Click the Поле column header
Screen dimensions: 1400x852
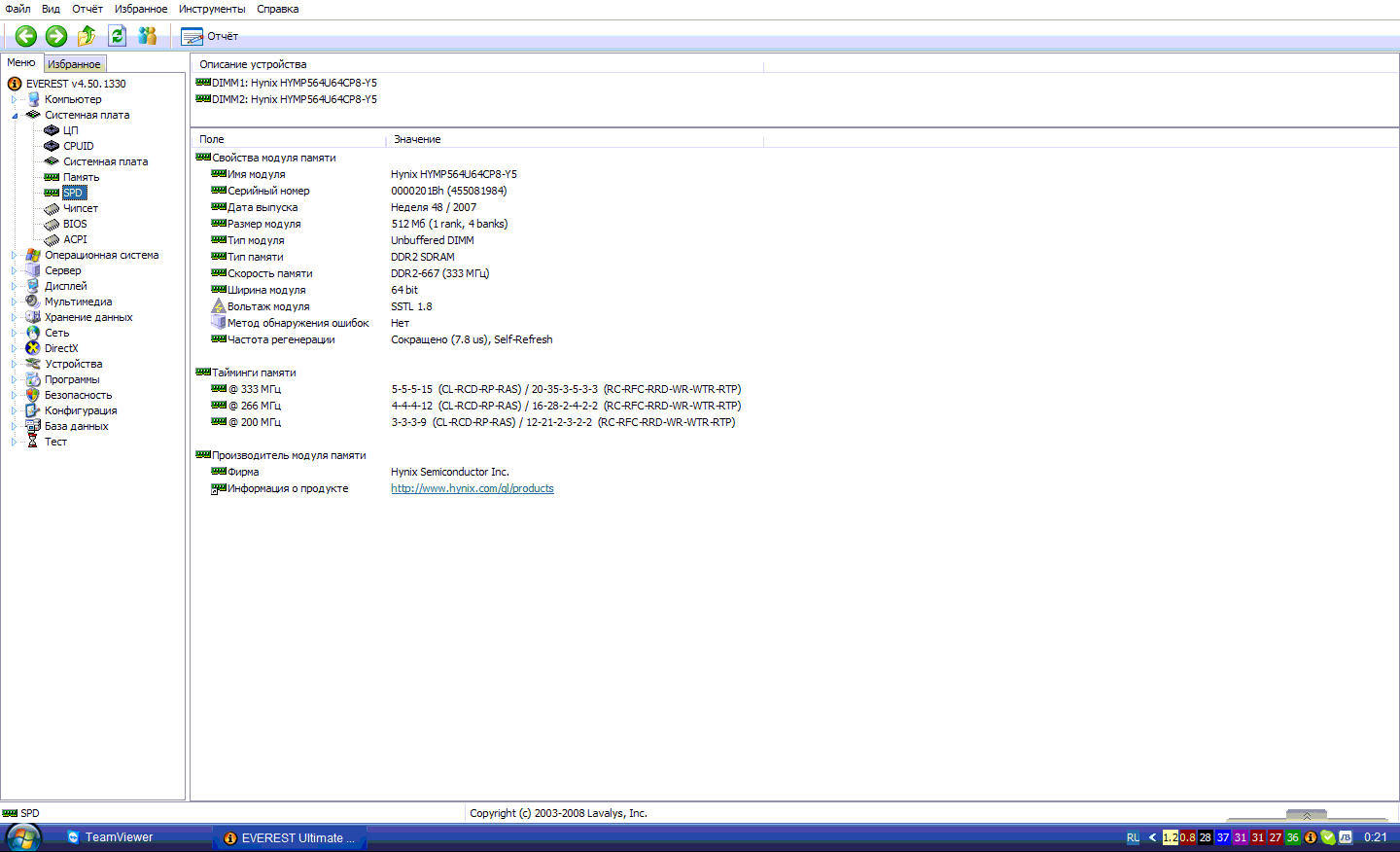289,139
